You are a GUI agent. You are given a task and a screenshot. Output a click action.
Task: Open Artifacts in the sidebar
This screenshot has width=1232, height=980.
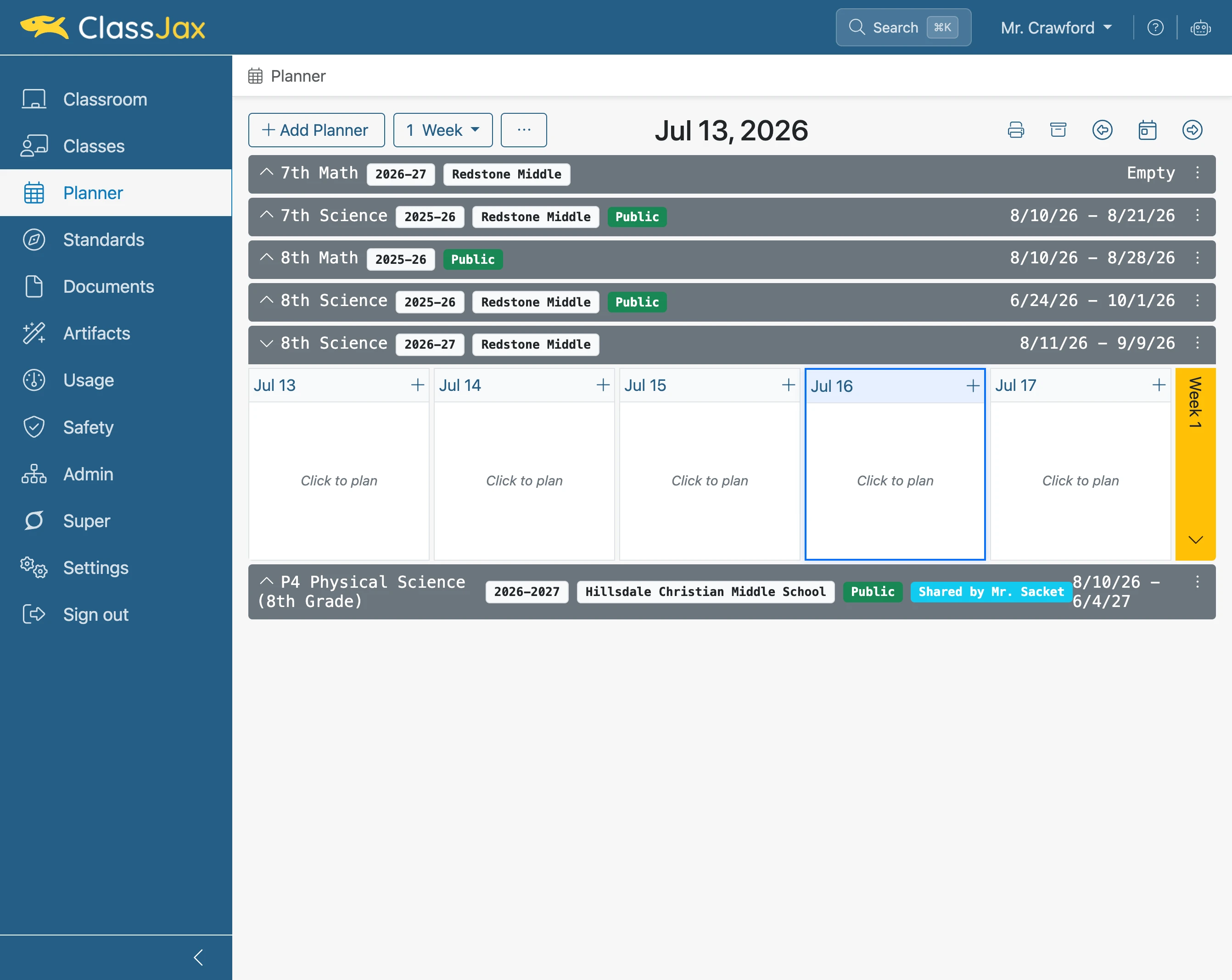pos(116,334)
